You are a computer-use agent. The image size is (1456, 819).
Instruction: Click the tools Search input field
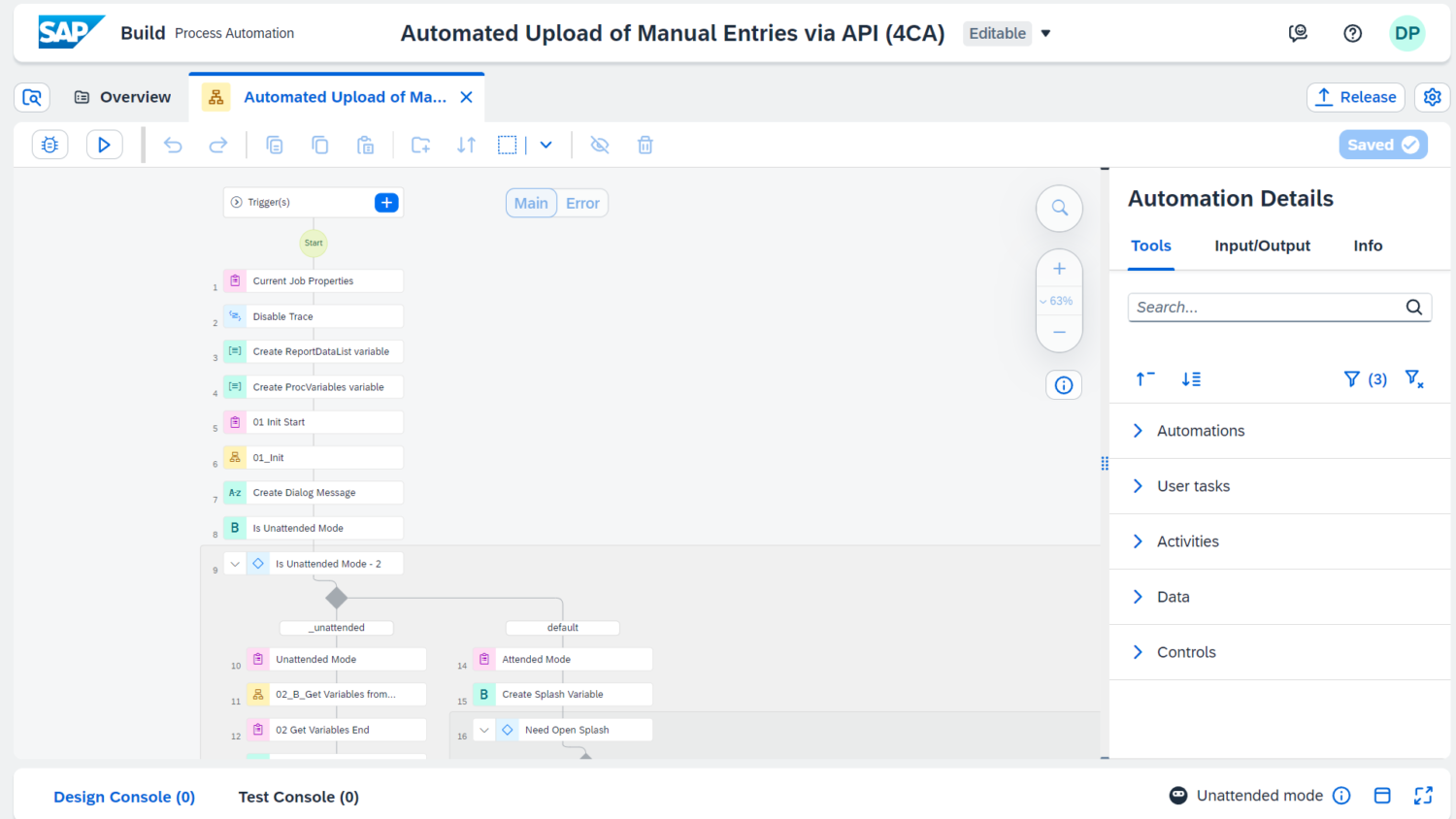click(x=1265, y=308)
